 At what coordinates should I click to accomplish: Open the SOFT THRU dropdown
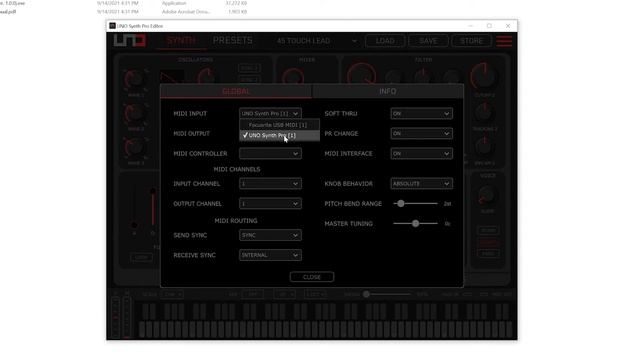(421, 113)
